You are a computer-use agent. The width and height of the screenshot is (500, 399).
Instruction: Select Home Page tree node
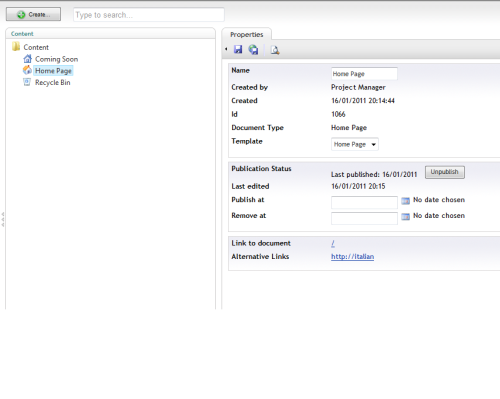53,71
